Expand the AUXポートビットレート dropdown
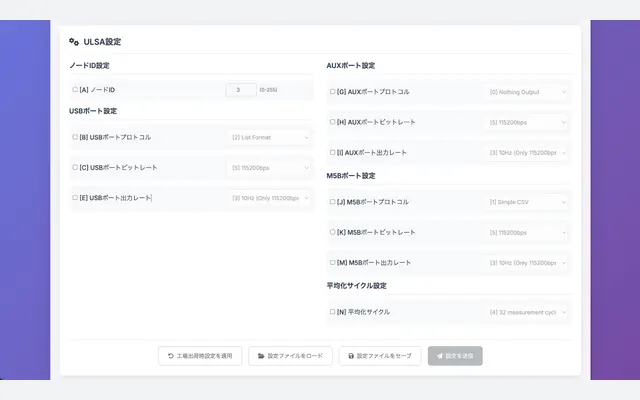Viewport: 640px width, 400px height. click(x=527, y=122)
